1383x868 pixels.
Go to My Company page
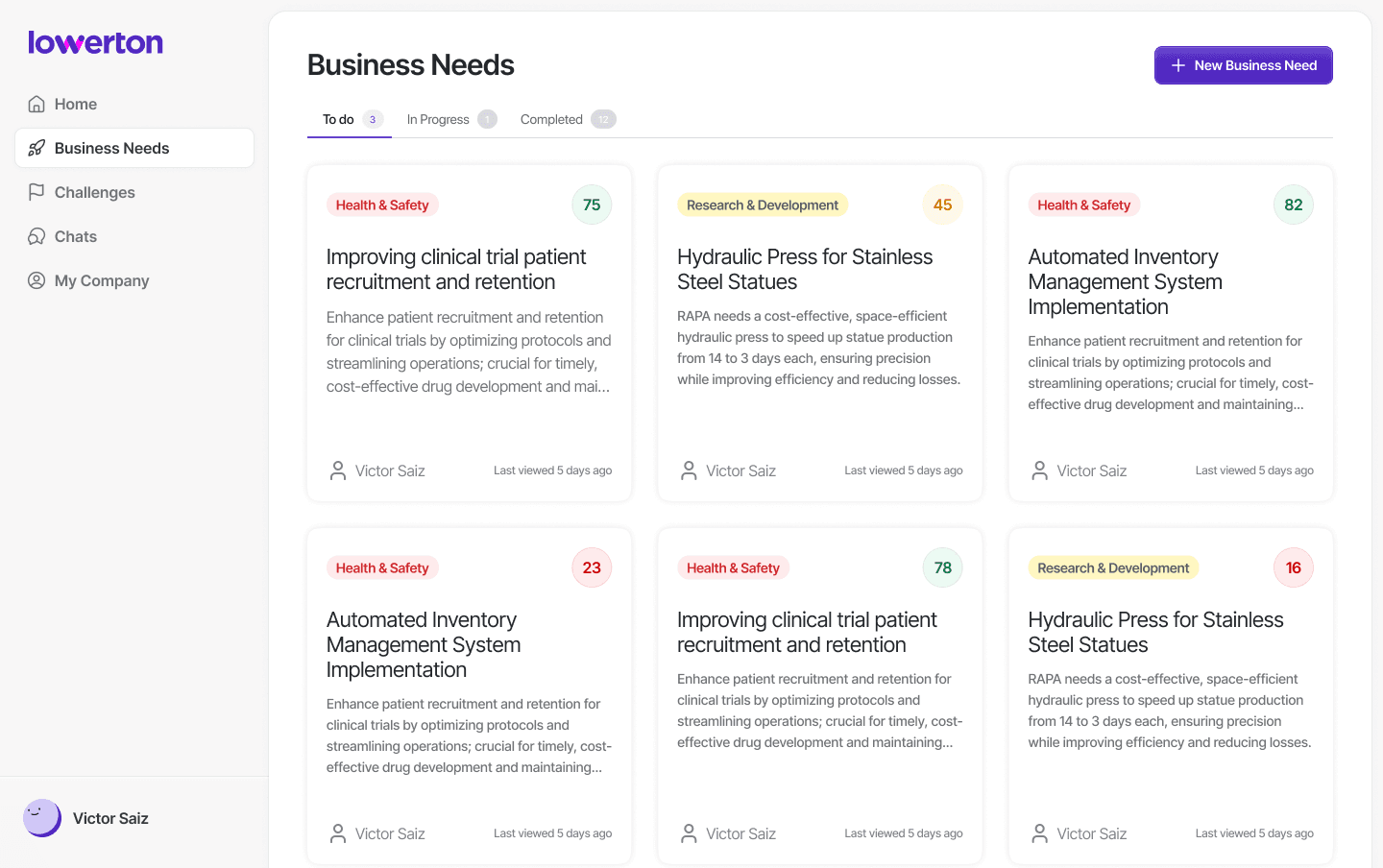[x=102, y=280]
